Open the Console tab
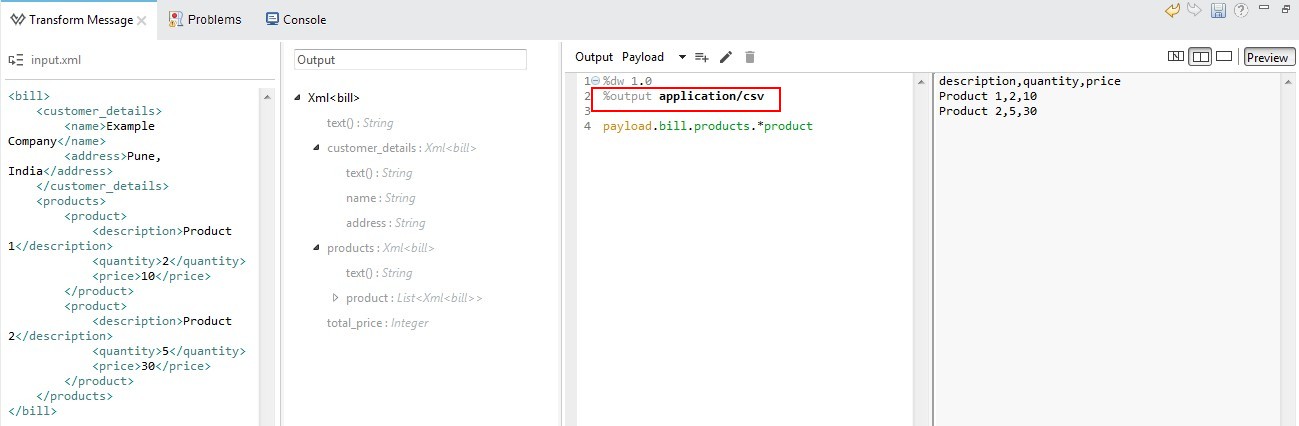The width and height of the screenshot is (1299, 426). [296, 19]
